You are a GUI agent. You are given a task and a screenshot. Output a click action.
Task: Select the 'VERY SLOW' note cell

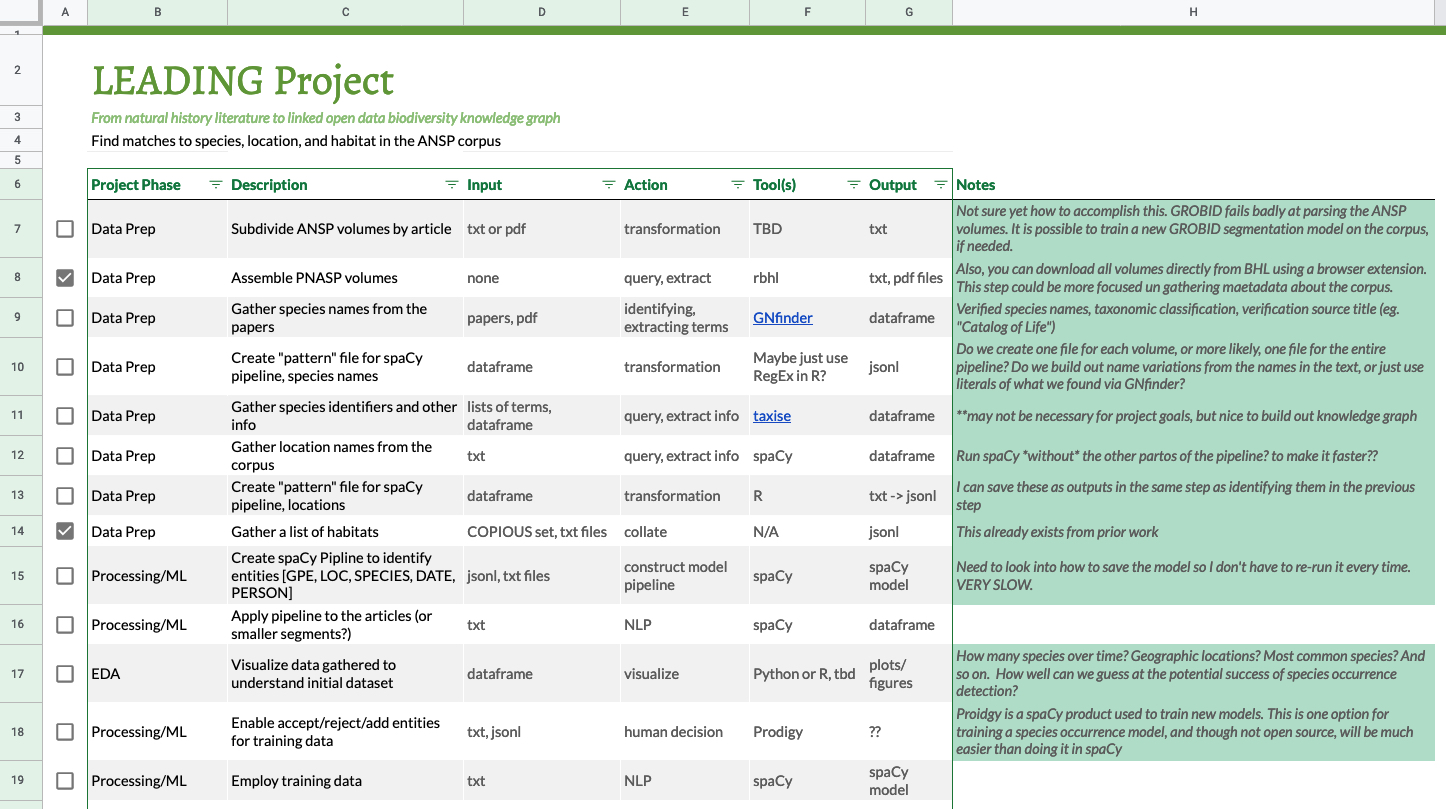1194,576
